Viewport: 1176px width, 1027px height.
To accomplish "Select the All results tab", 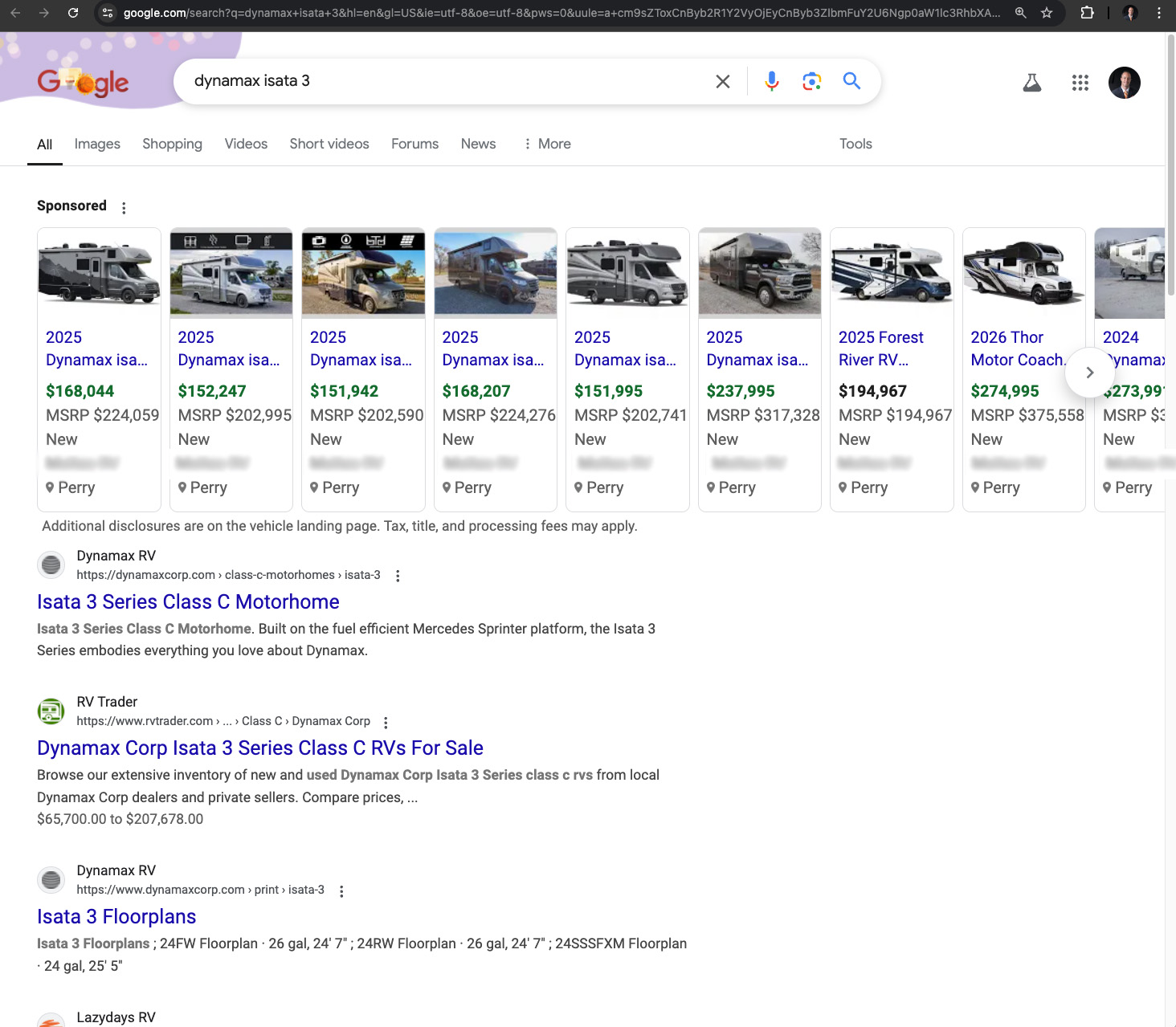I will [x=45, y=145].
